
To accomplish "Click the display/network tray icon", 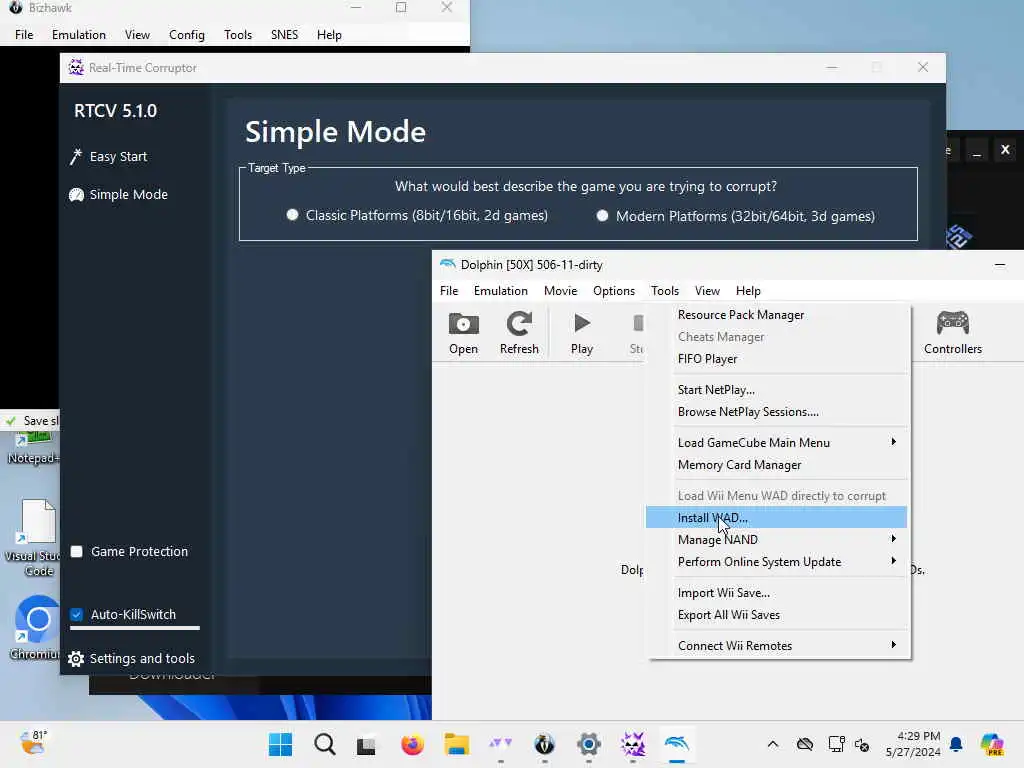I will tap(836, 744).
